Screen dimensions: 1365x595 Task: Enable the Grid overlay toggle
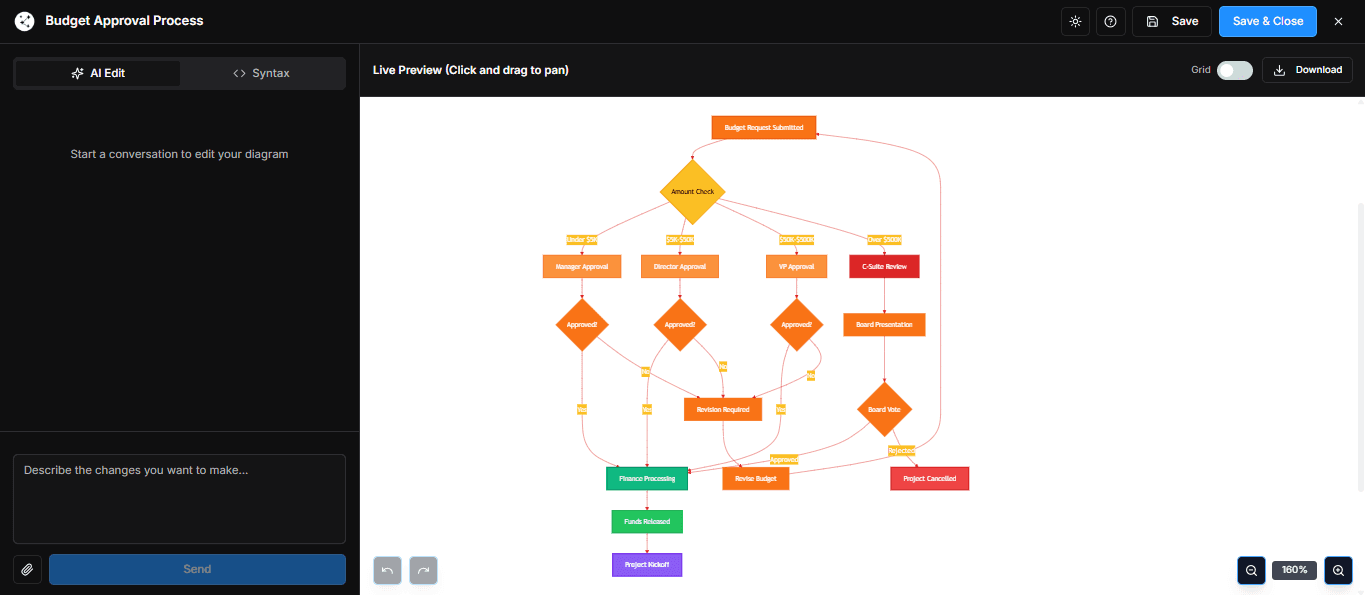pyautogui.click(x=1234, y=70)
